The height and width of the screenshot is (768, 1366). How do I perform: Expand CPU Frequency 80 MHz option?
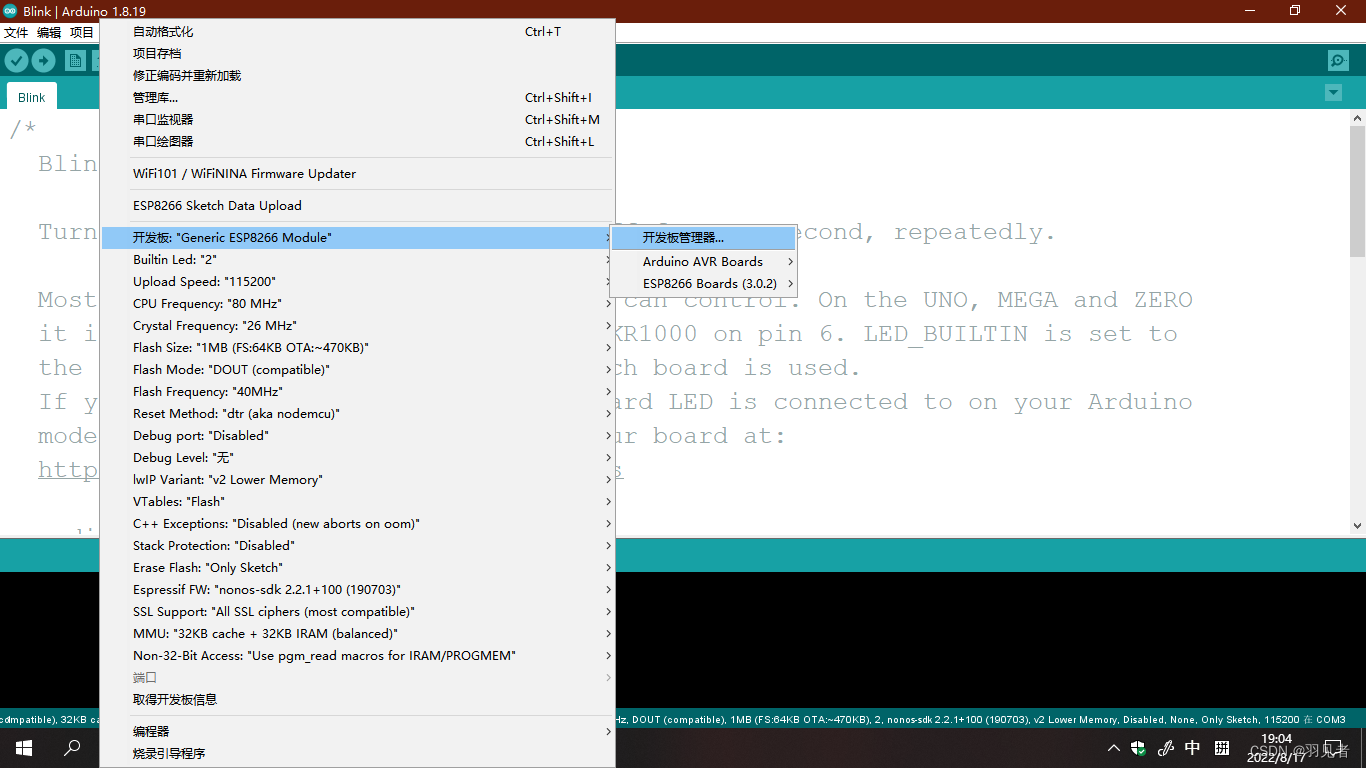click(357, 304)
